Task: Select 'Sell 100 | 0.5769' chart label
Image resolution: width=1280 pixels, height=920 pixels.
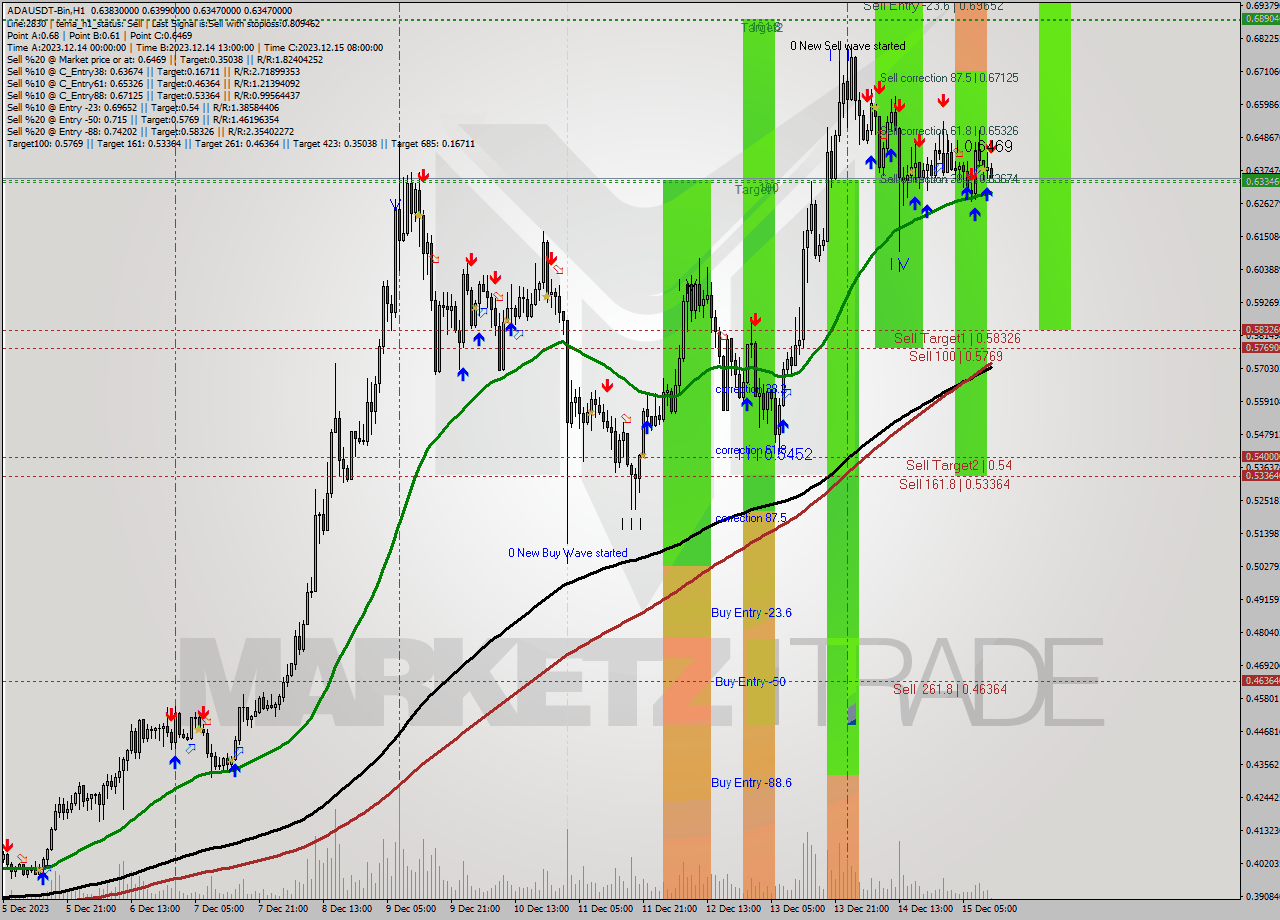Action: 956,355
